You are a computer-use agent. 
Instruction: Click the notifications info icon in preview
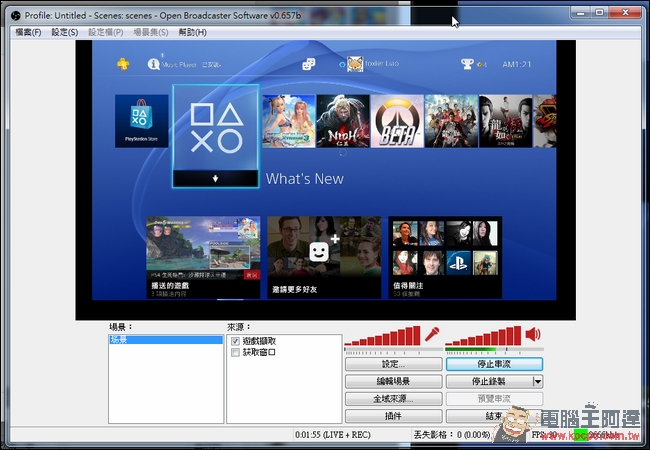(x=153, y=64)
